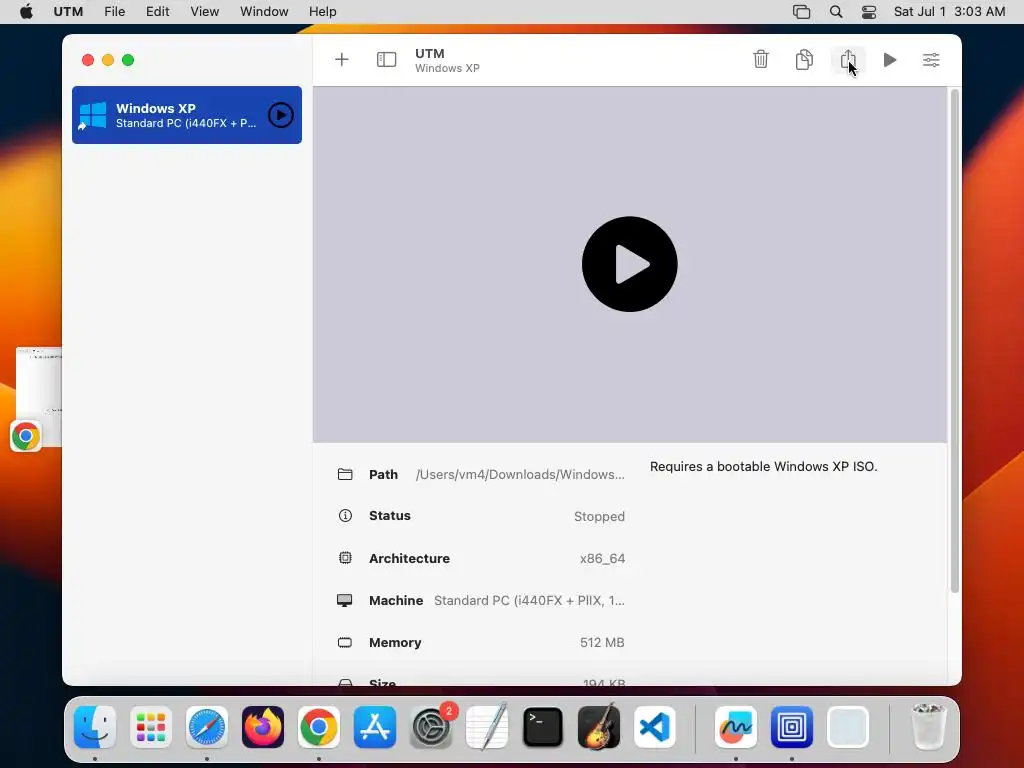Click the x86_64 architecture value

pyautogui.click(x=602, y=558)
